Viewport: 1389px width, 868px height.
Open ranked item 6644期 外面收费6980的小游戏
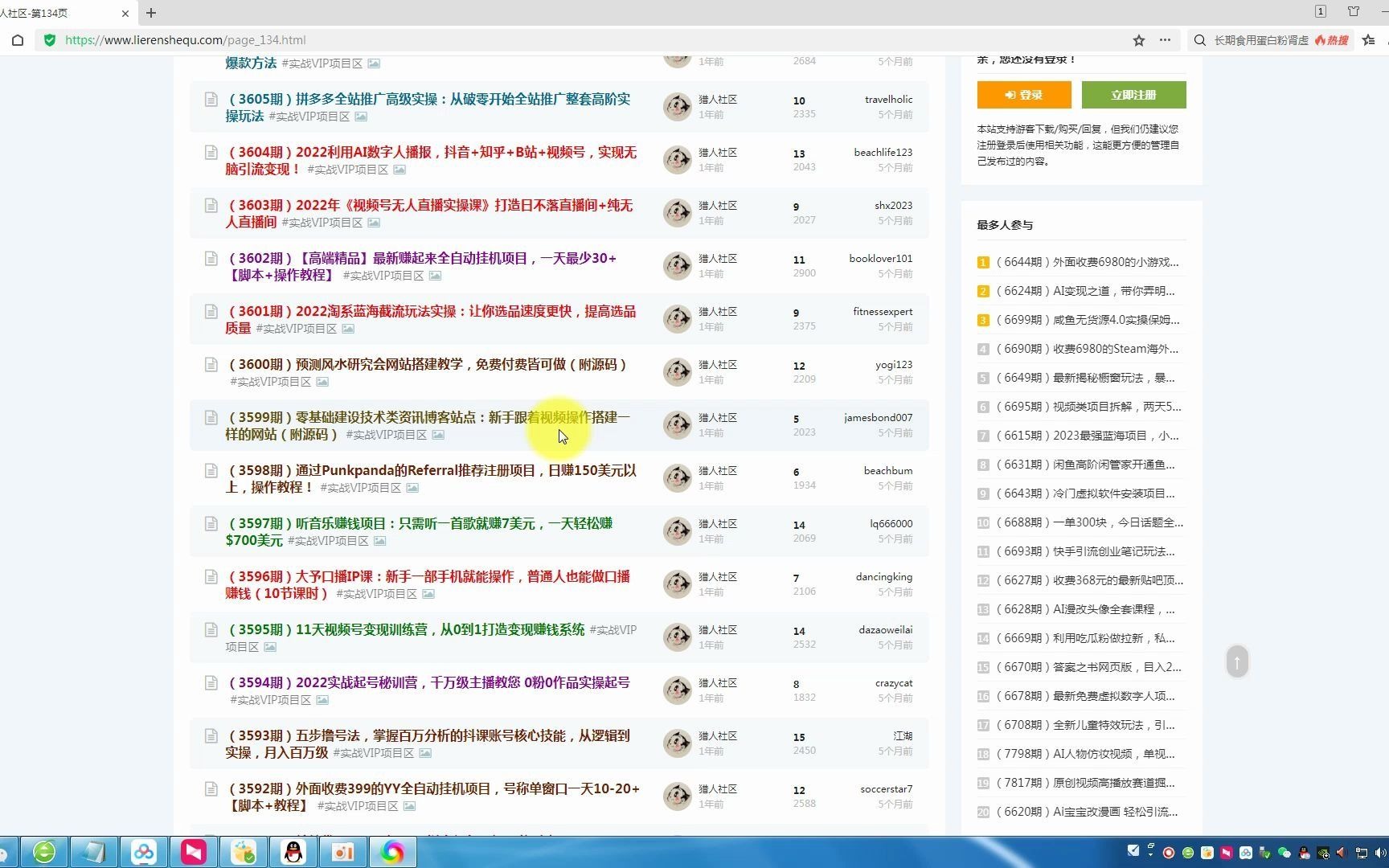[1087, 262]
